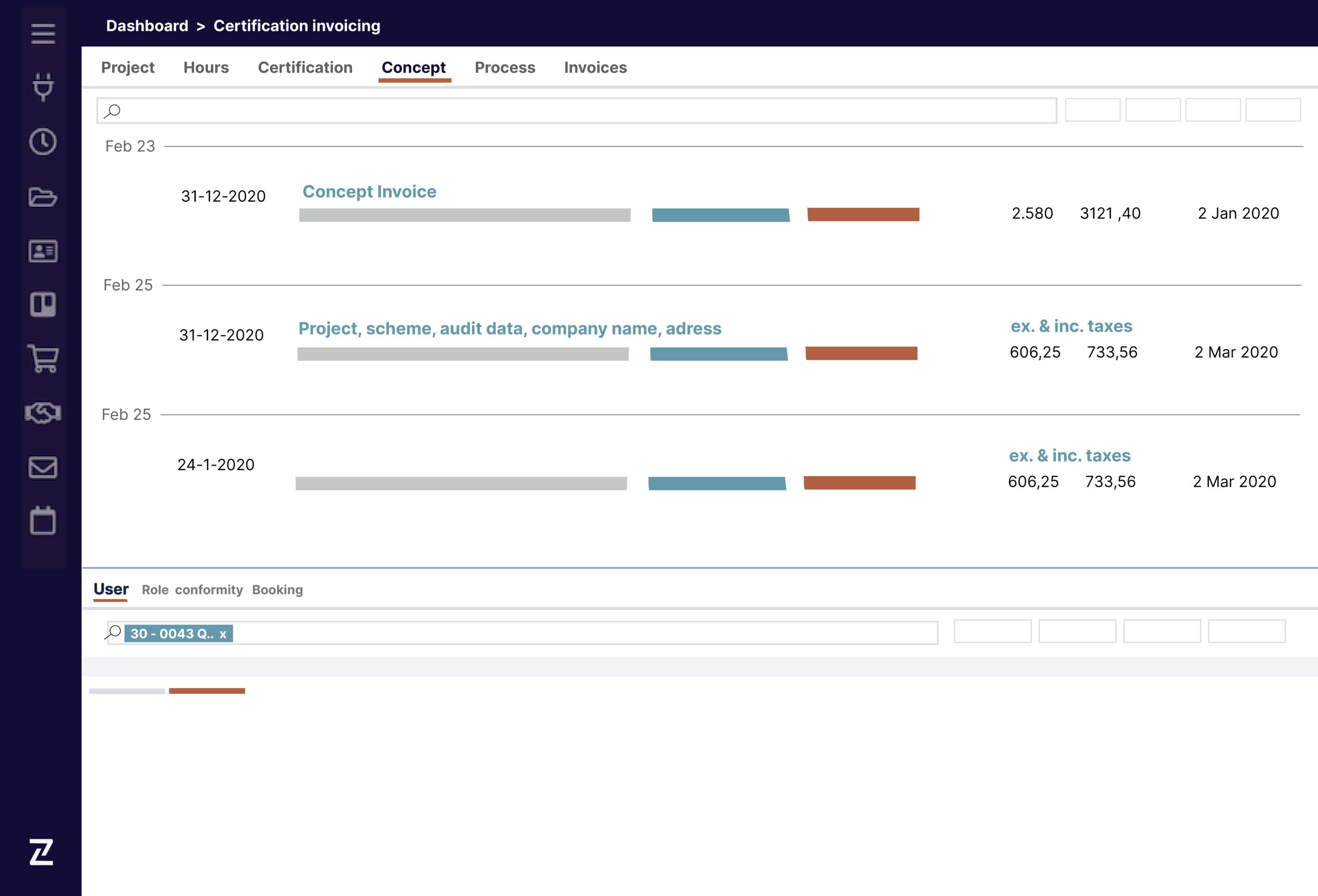Open the mail envelope sidebar icon
The height and width of the screenshot is (896, 1318).
pos(43,467)
